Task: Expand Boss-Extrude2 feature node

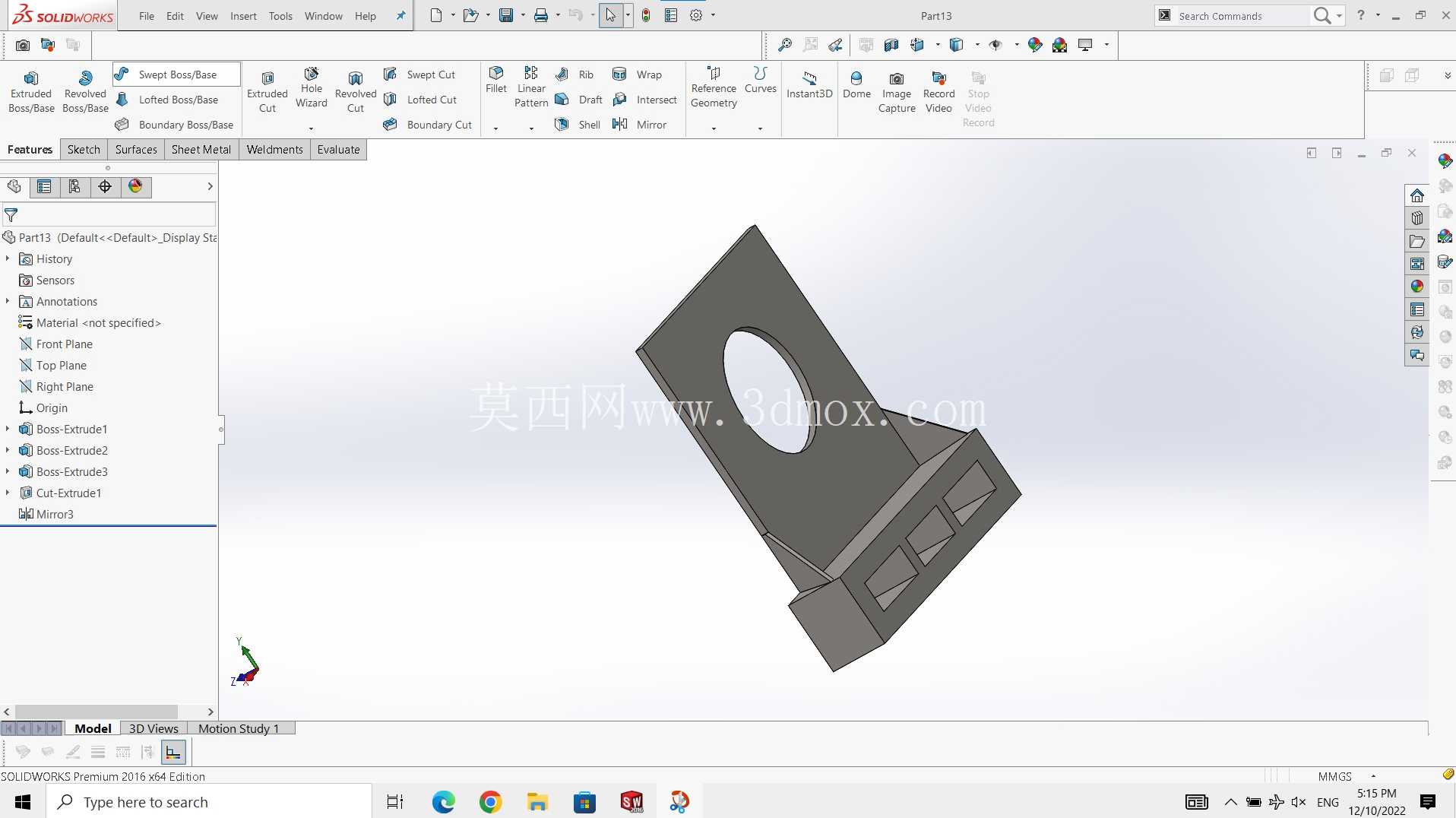Action: tap(8, 451)
